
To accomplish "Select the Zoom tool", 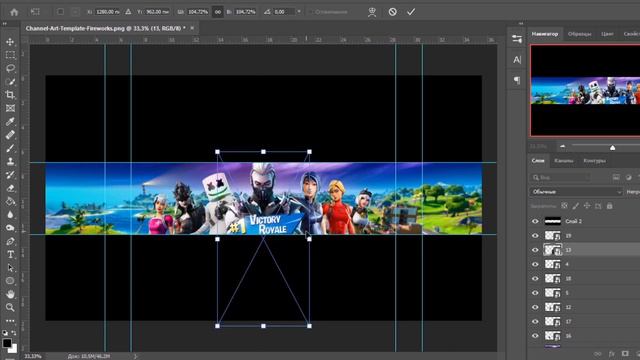I will (10, 307).
